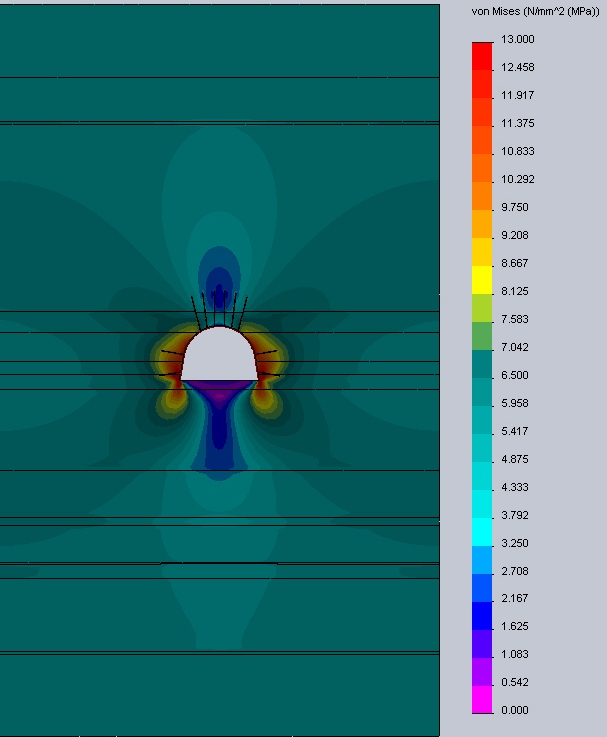Click the grey semicircular tunnel opening
This screenshot has height=737, width=607.
(220, 356)
